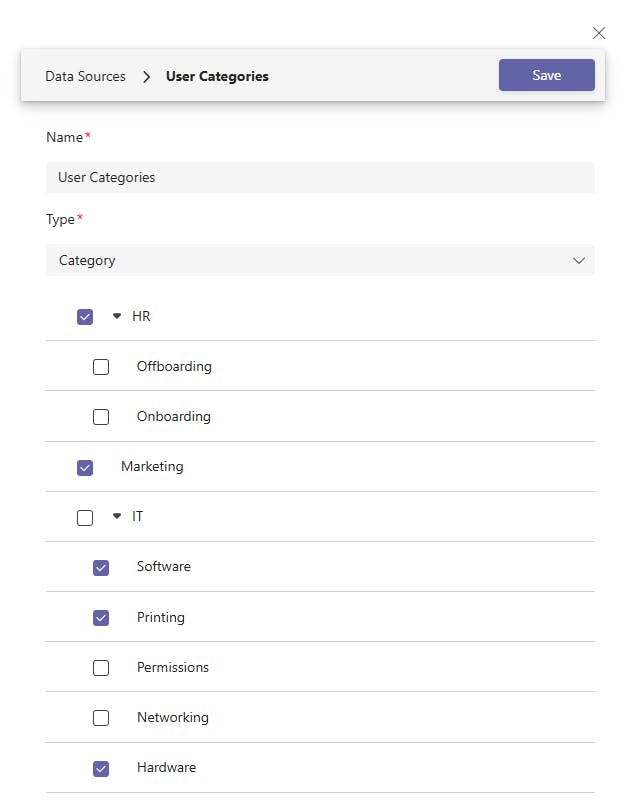Enable the Permissions checkbox
Viewport: 629px width, 812px height.
coord(101,668)
